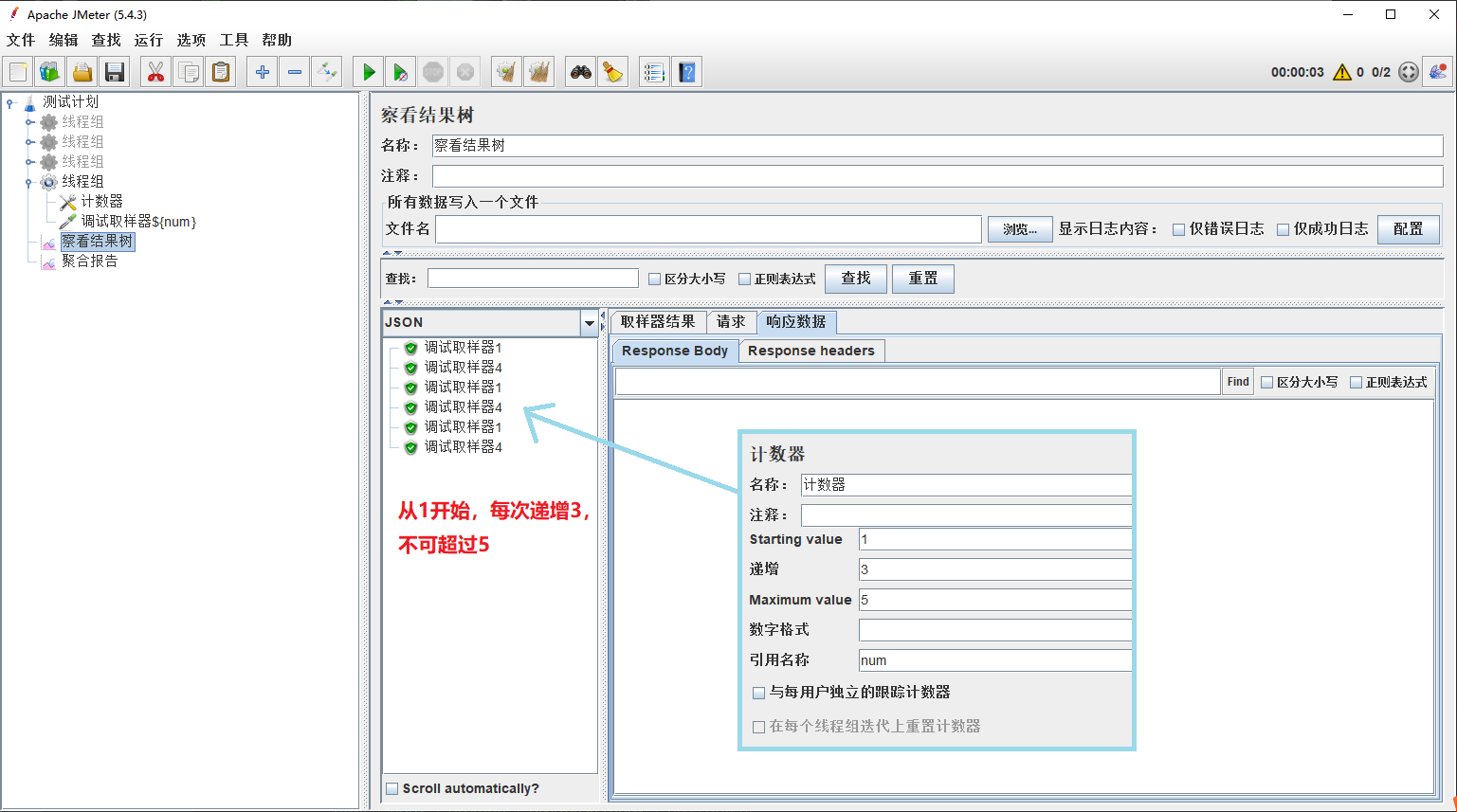Expand the first disabled 线程组 node
The width and height of the screenshot is (1457, 812).
(29, 122)
